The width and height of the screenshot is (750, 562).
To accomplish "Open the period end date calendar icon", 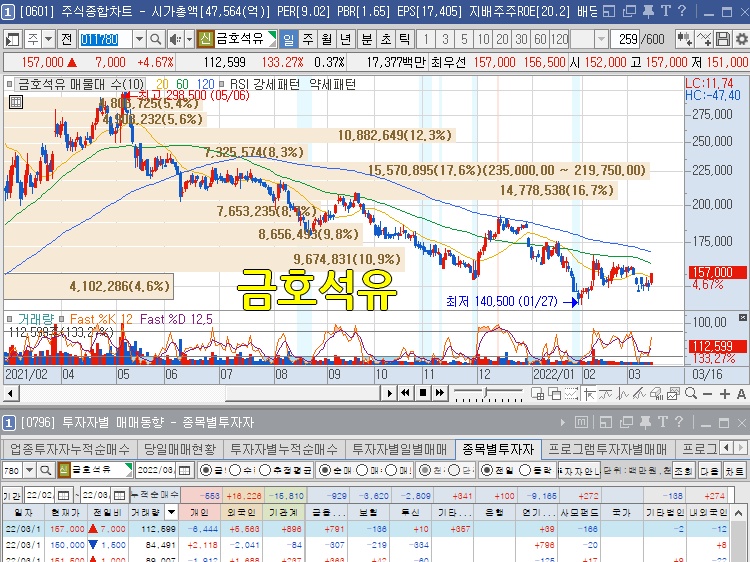I will coord(119,495).
